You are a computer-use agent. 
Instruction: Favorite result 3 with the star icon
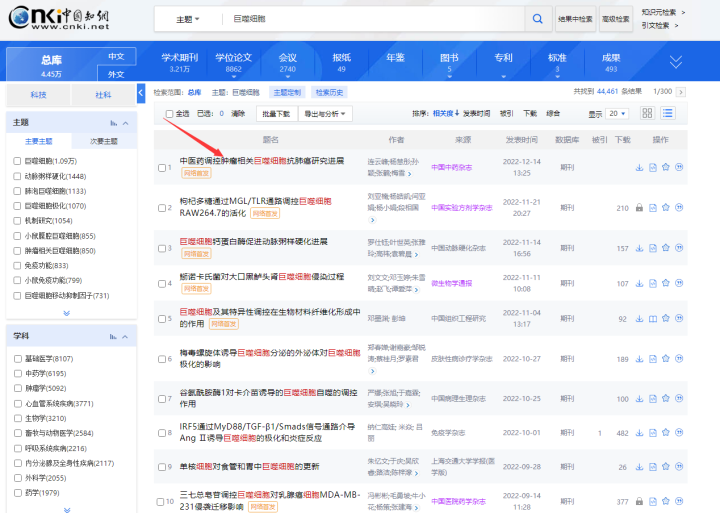pyautogui.click(x=666, y=248)
